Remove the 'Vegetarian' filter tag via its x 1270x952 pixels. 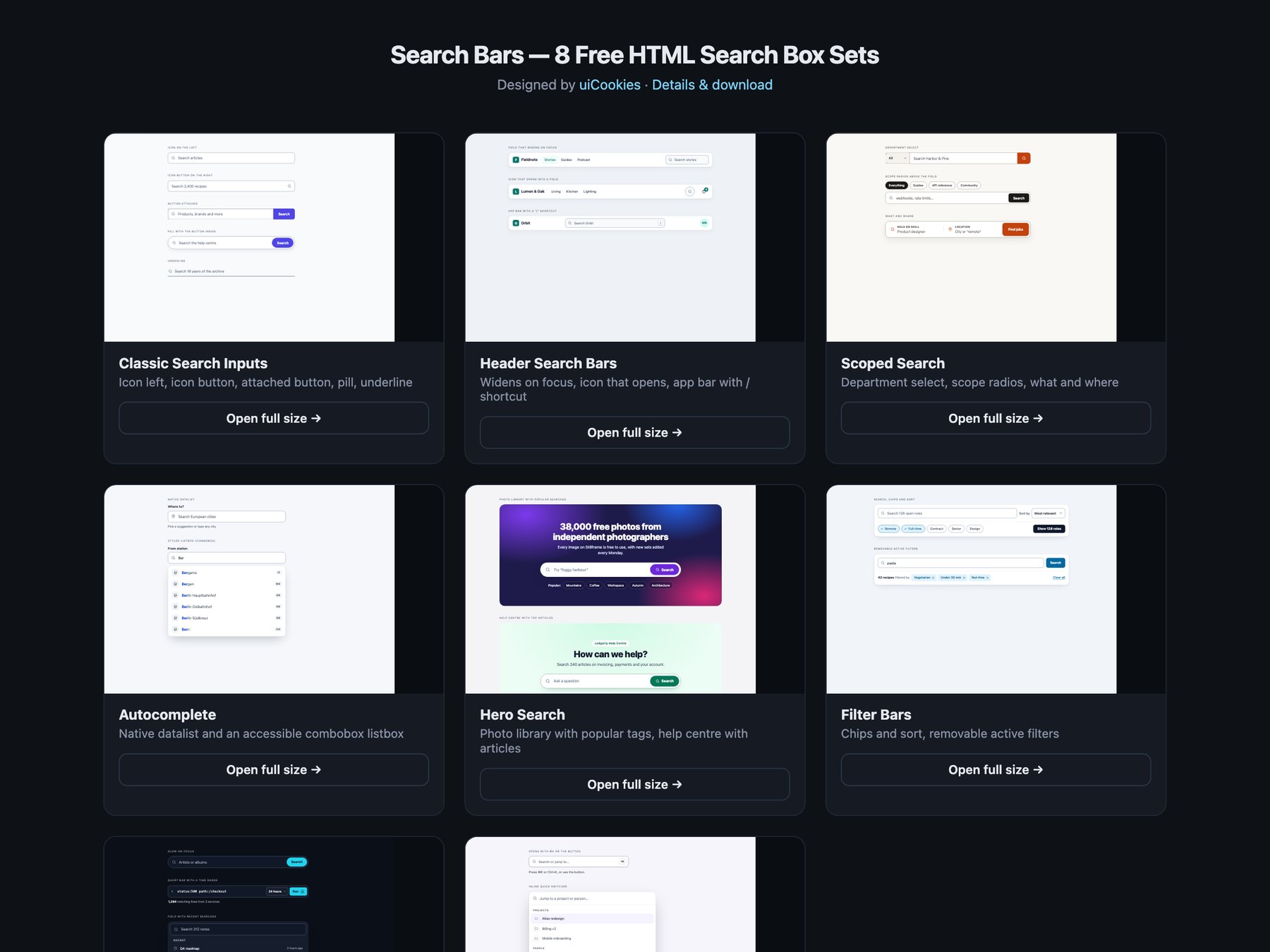(933, 578)
